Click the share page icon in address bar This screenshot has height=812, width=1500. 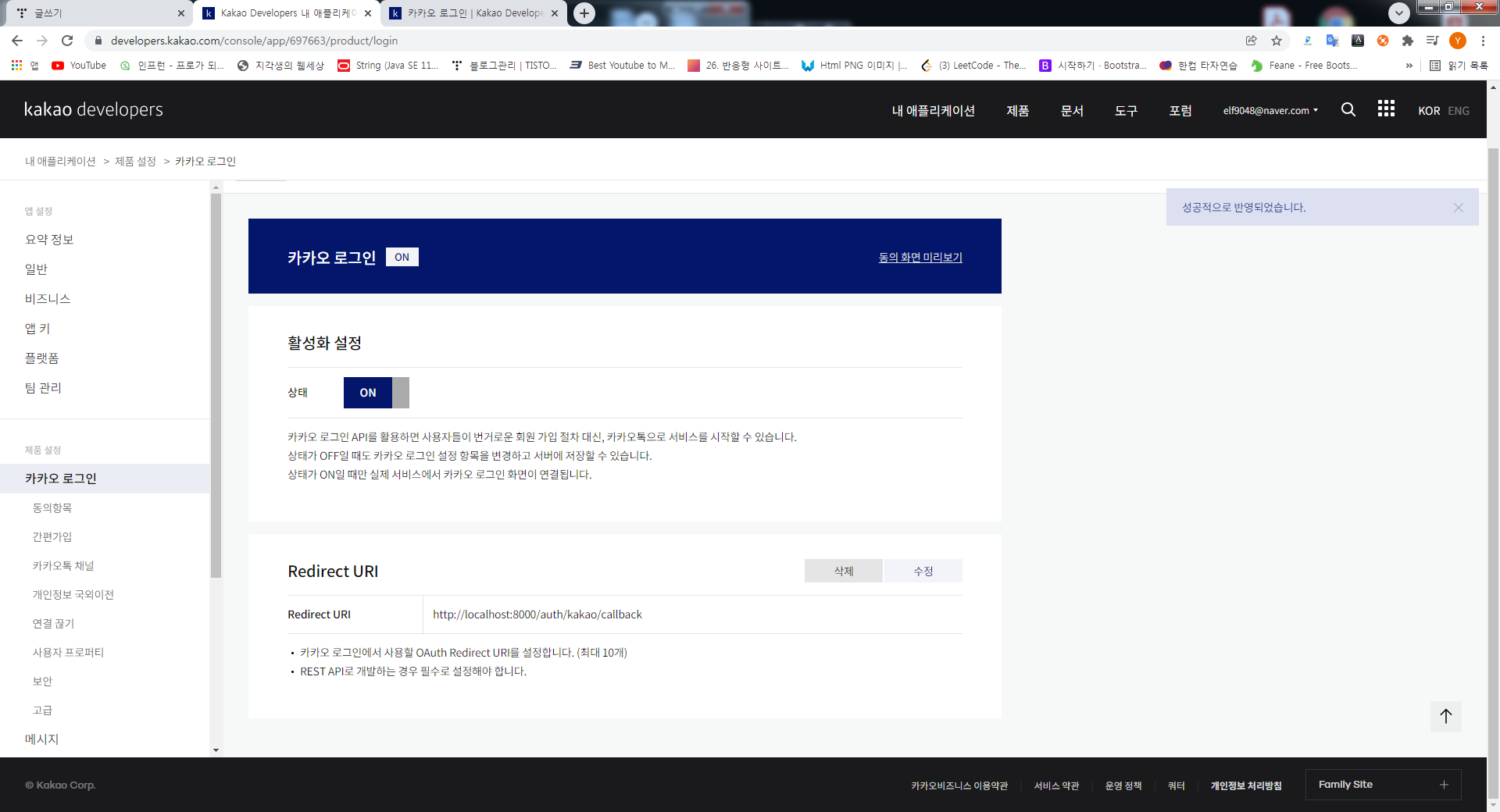(1252, 41)
